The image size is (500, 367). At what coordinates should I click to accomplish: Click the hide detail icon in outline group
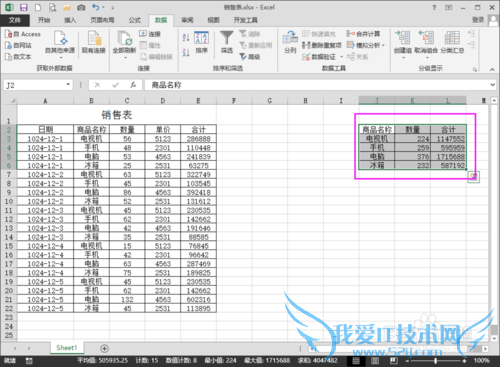pos(471,44)
